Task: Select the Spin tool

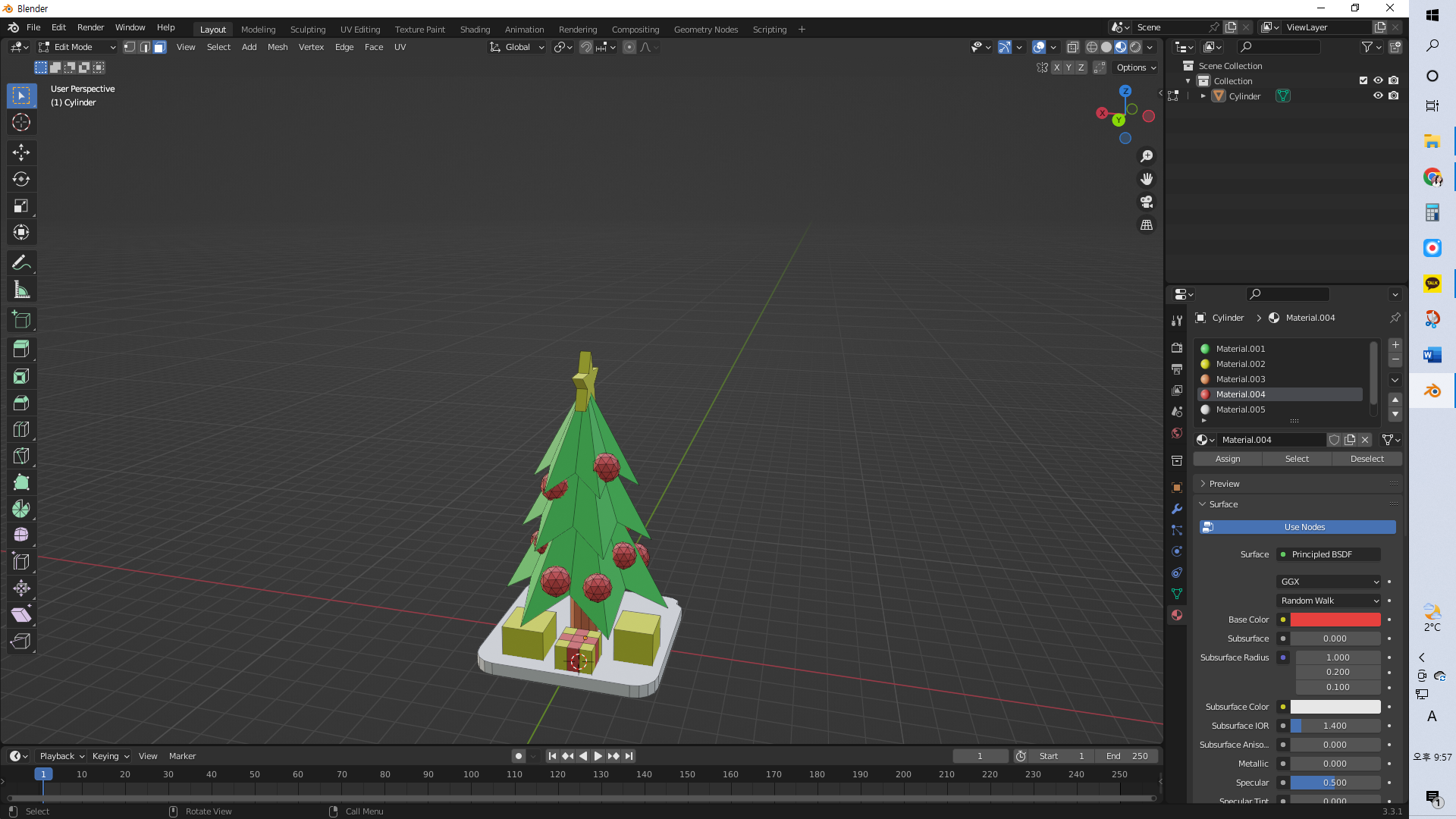Action: tap(21, 509)
